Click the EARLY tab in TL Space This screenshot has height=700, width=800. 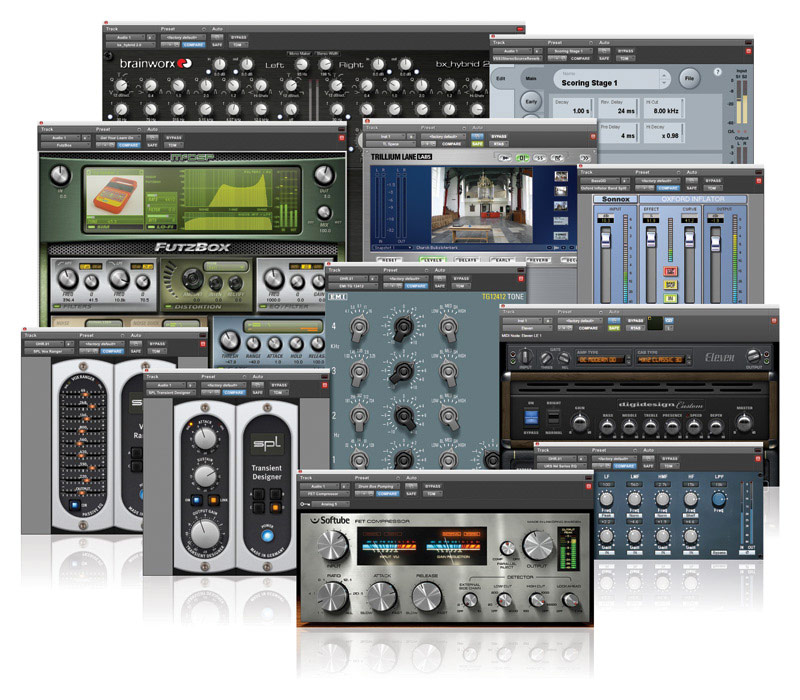(x=502, y=260)
